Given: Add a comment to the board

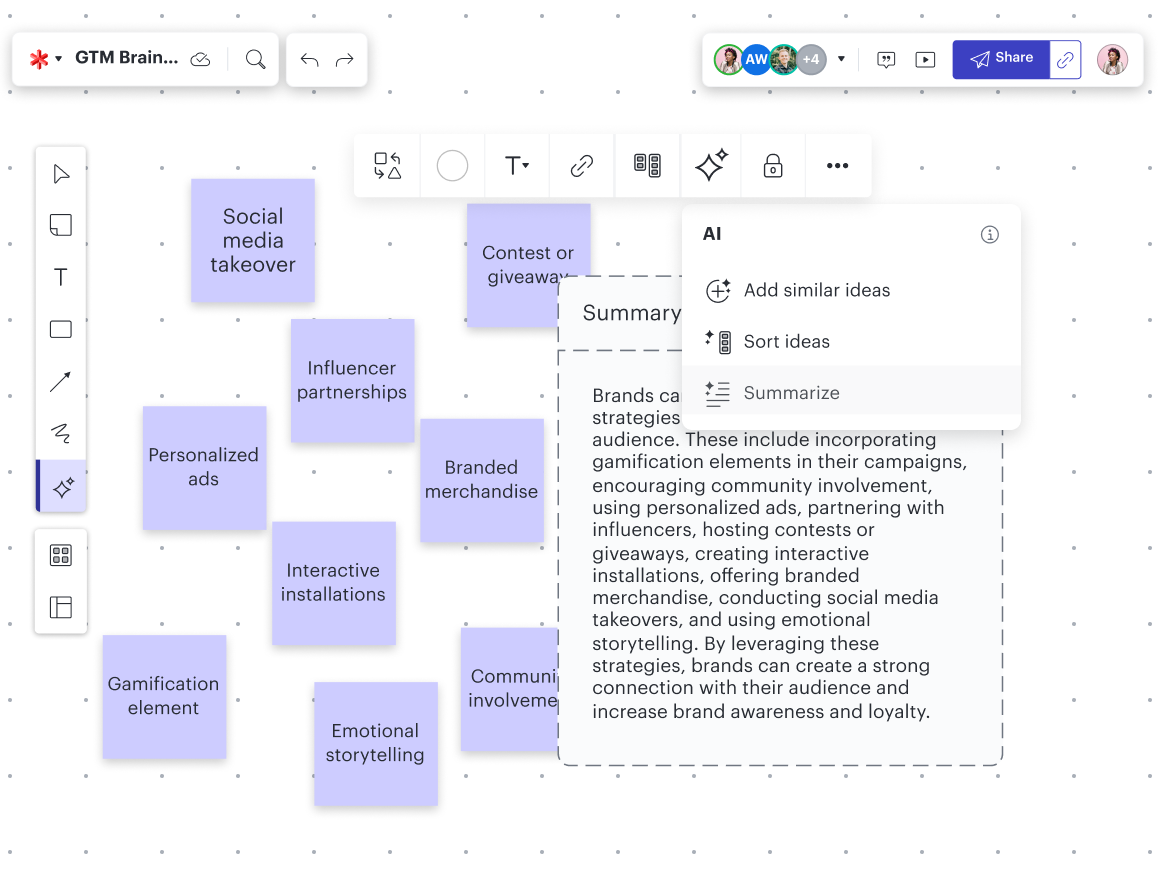Looking at the screenshot, I should point(886,59).
